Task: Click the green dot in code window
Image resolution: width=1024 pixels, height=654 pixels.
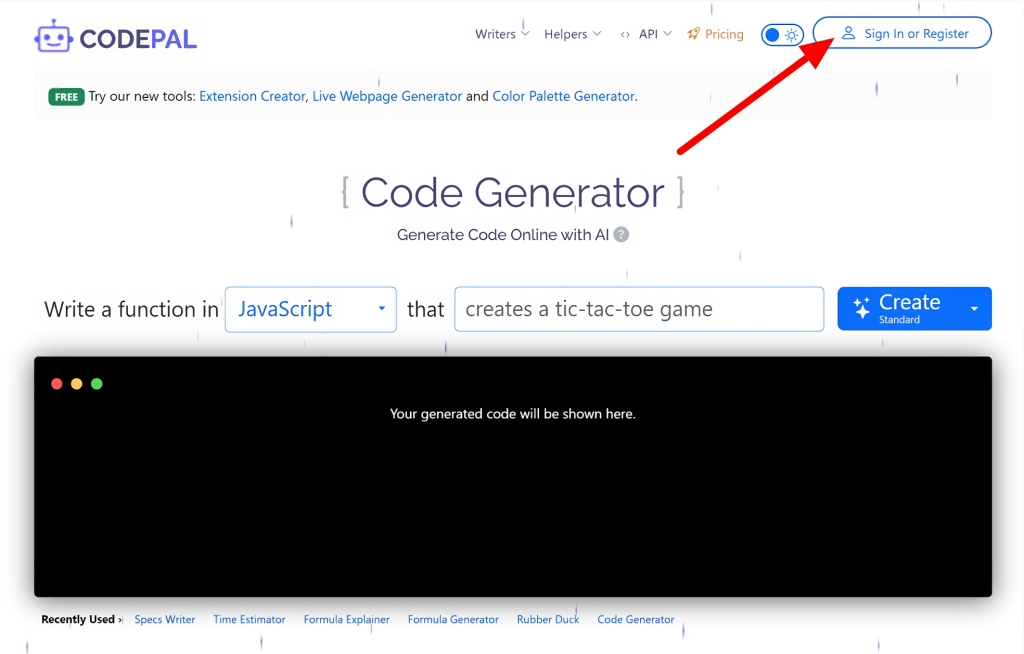Action: point(97,384)
